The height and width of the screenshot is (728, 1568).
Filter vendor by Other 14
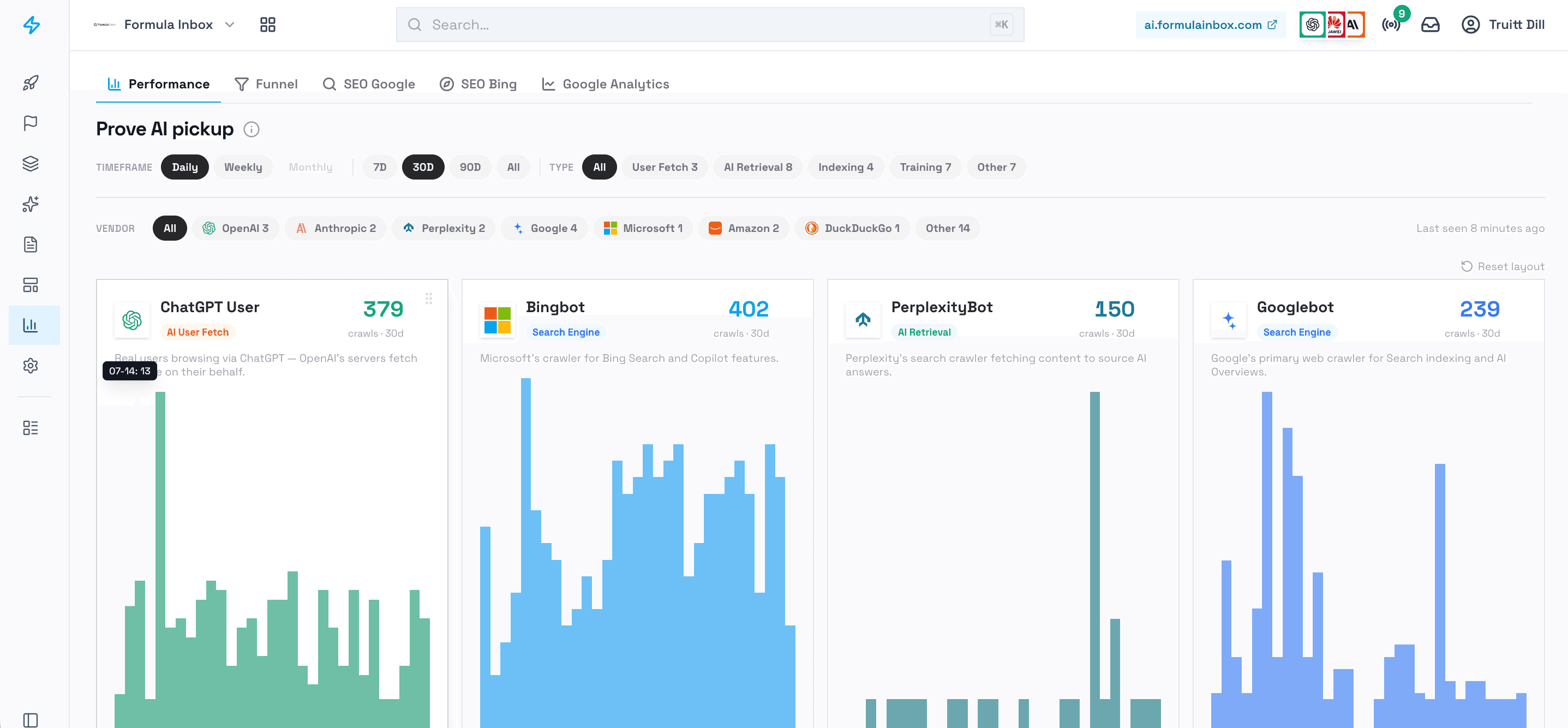pyautogui.click(x=948, y=228)
